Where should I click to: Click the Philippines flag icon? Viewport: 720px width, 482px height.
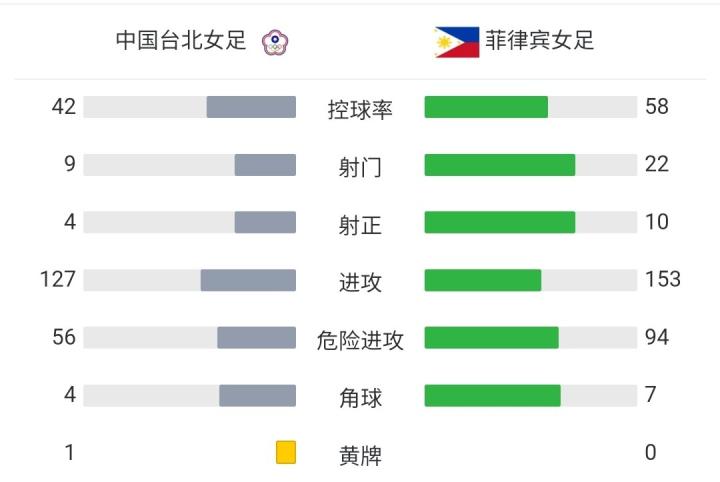click(x=457, y=42)
